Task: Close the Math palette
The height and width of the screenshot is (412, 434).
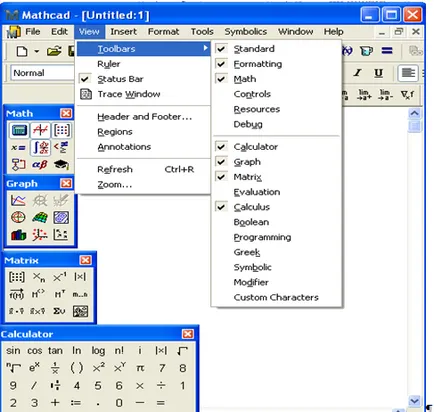Action: (66, 113)
